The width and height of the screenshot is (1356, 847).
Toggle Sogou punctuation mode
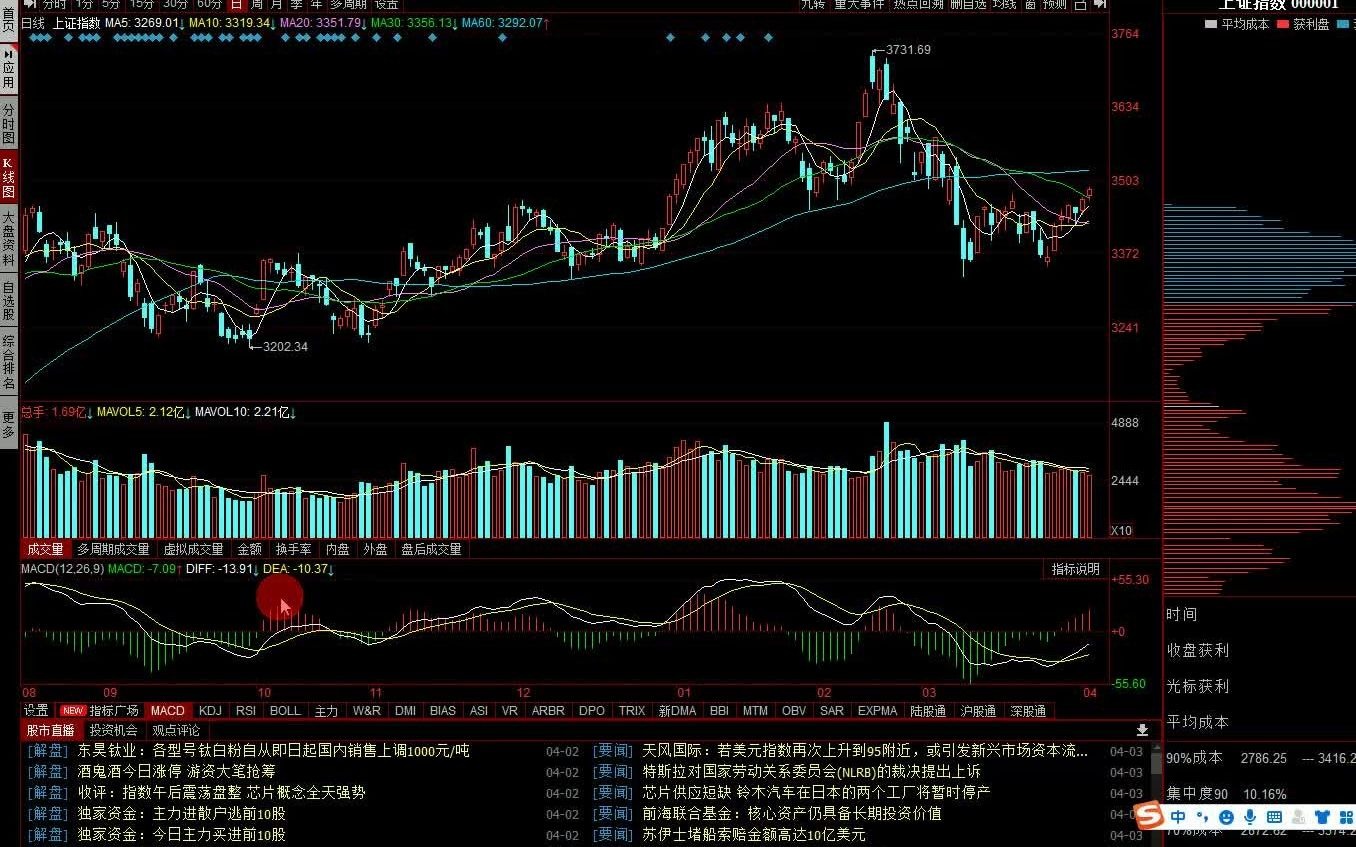[x=1203, y=816]
